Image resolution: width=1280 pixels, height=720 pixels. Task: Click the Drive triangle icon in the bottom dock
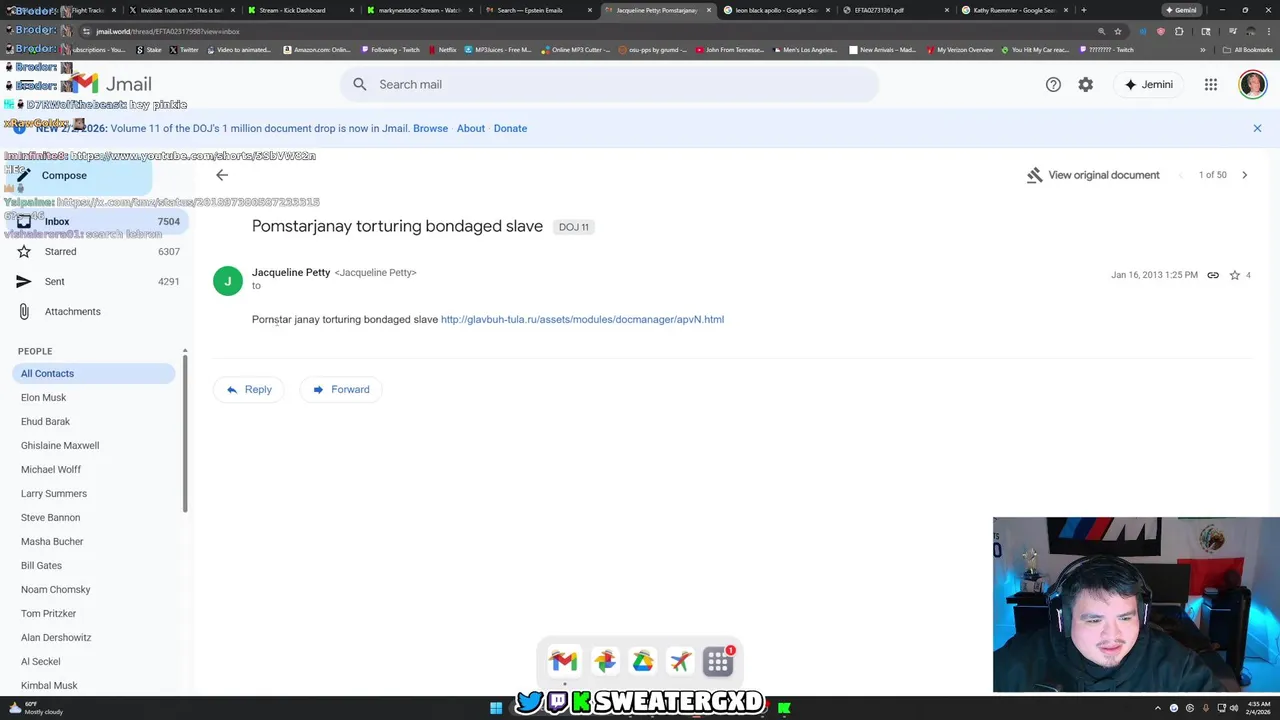tap(642, 661)
